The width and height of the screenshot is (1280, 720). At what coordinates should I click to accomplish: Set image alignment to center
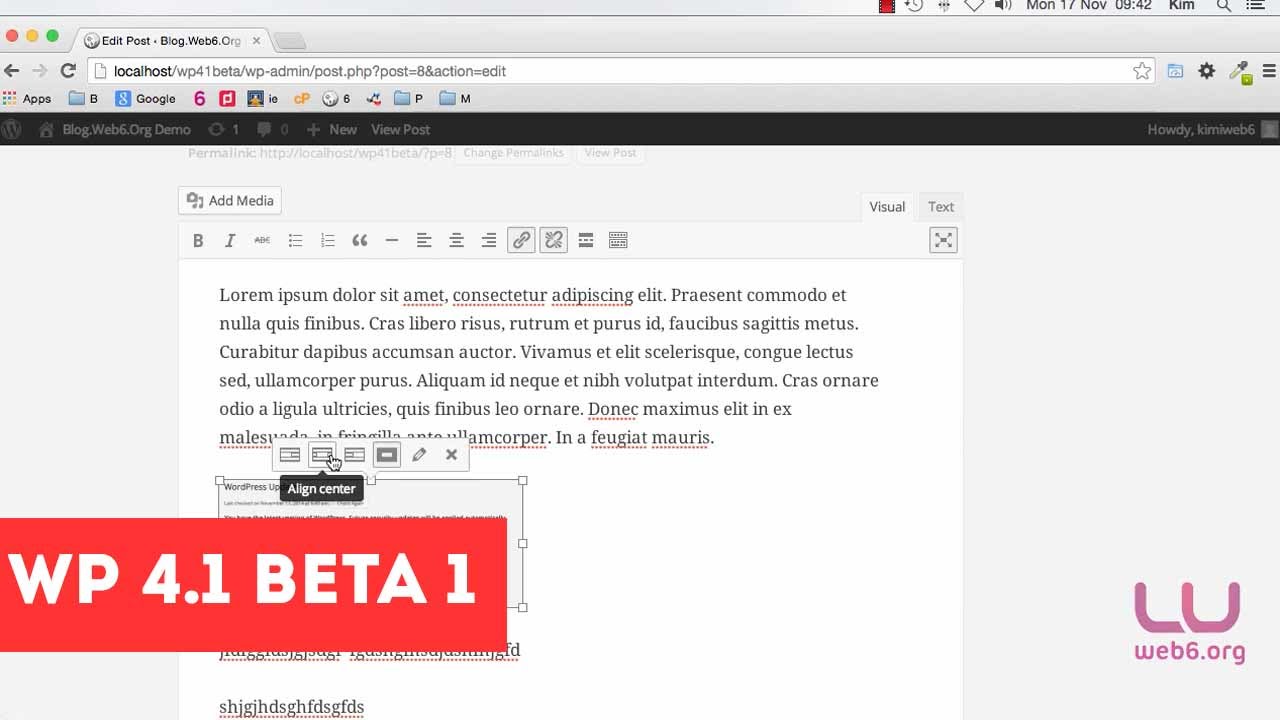click(x=322, y=455)
